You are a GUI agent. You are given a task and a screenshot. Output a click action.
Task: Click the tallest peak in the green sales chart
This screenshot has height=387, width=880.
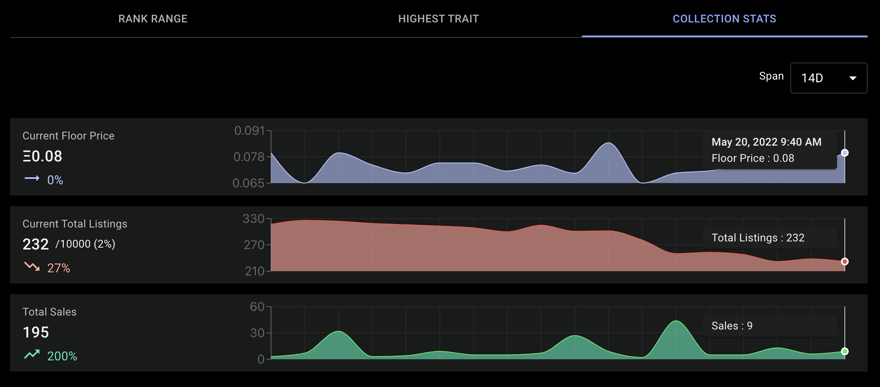tap(676, 321)
